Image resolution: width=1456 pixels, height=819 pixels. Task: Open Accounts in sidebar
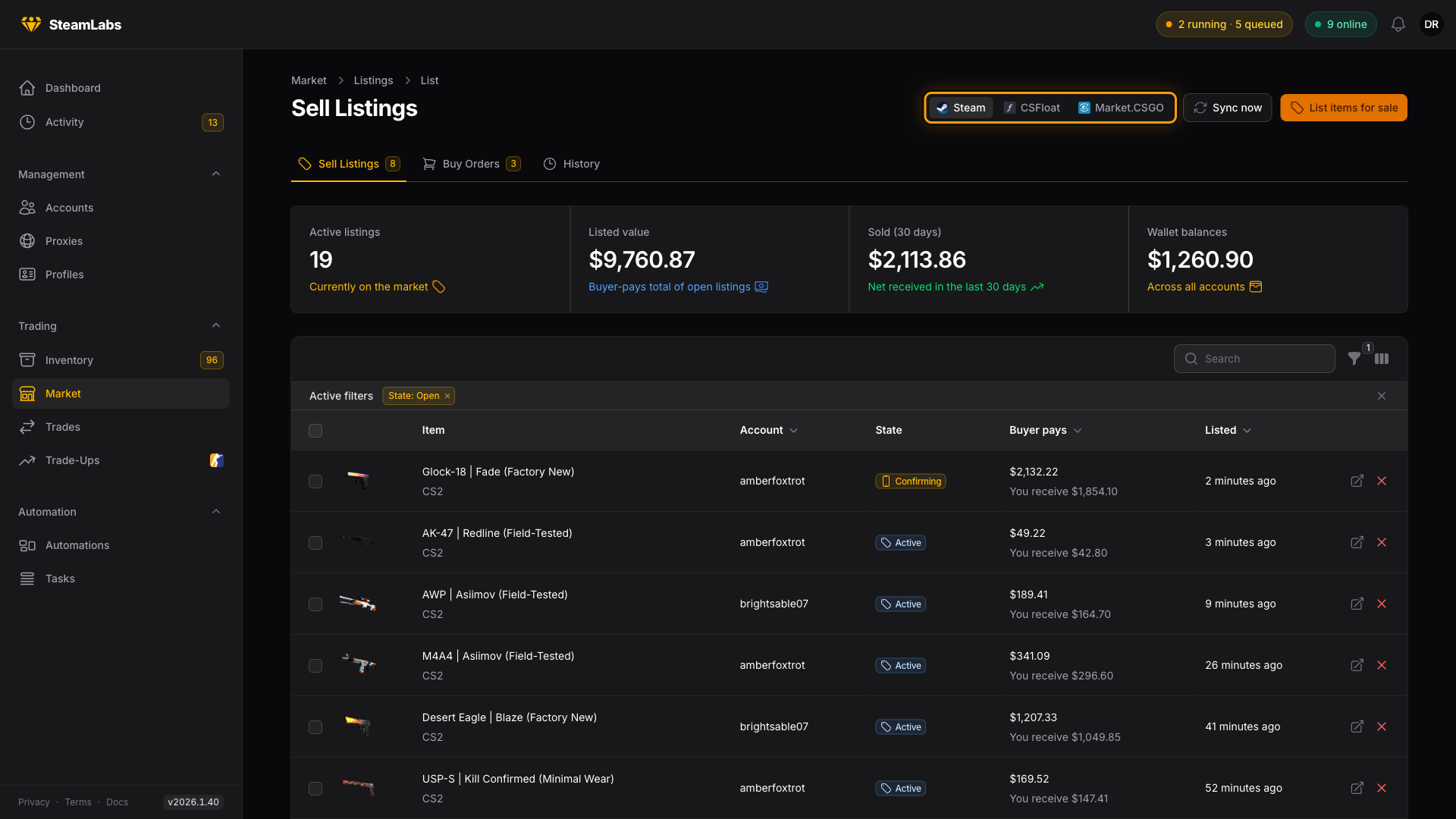[x=121, y=208]
